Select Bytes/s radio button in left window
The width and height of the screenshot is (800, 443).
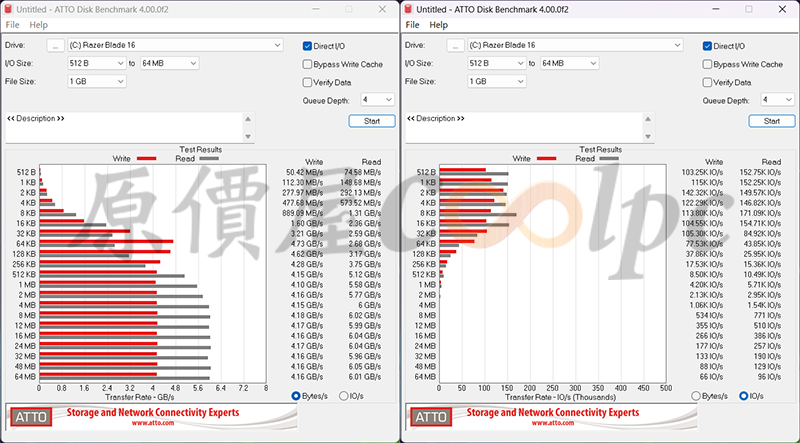tap(296, 396)
